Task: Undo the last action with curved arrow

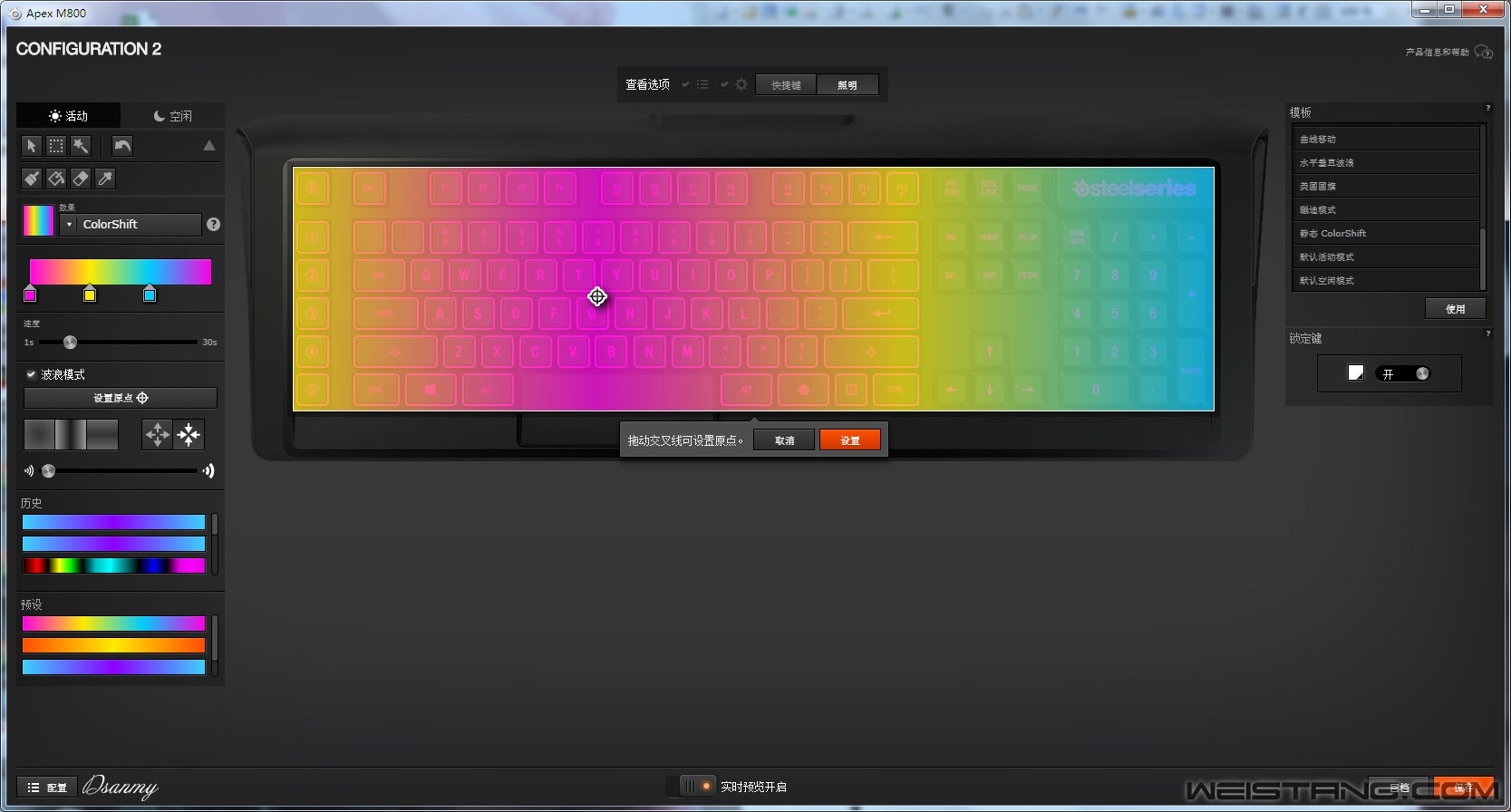Action: pyautogui.click(x=122, y=146)
